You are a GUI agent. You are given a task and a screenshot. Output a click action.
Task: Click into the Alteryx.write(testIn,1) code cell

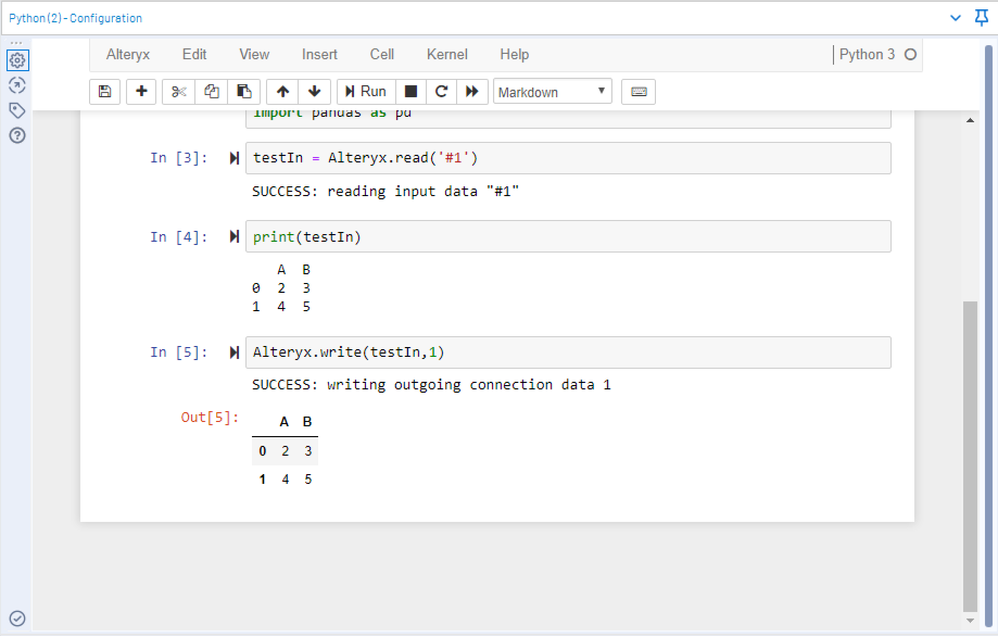[x=568, y=353]
